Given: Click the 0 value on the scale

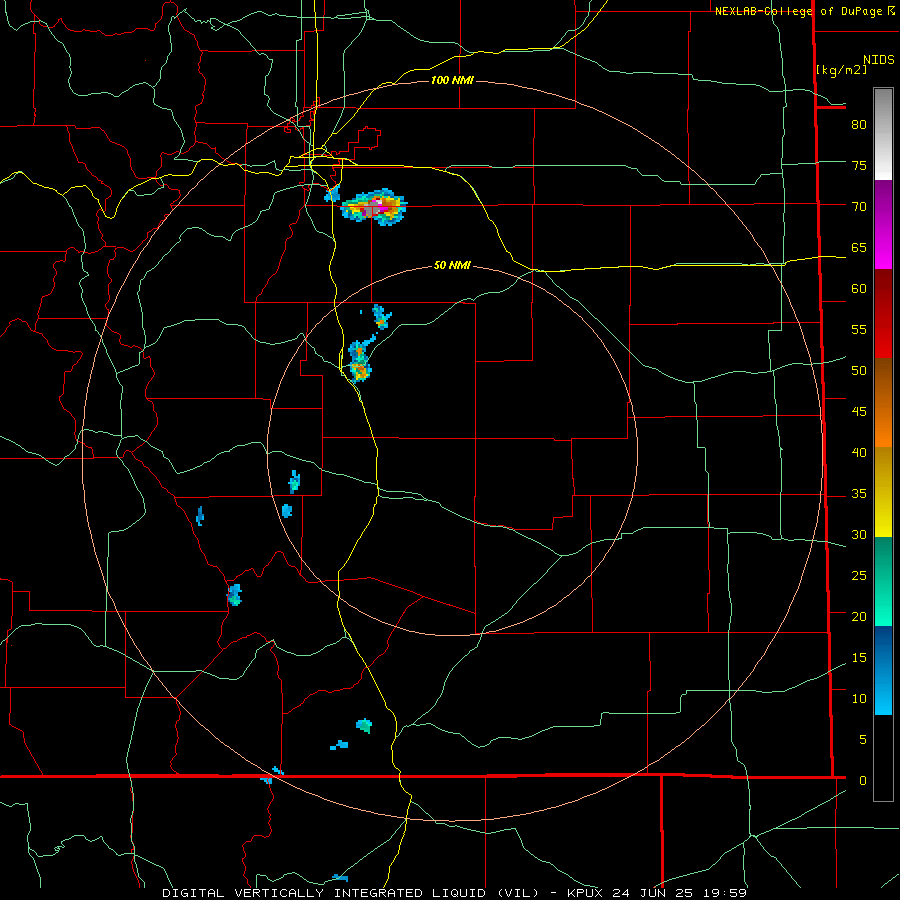Looking at the screenshot, I should [863, 781].
